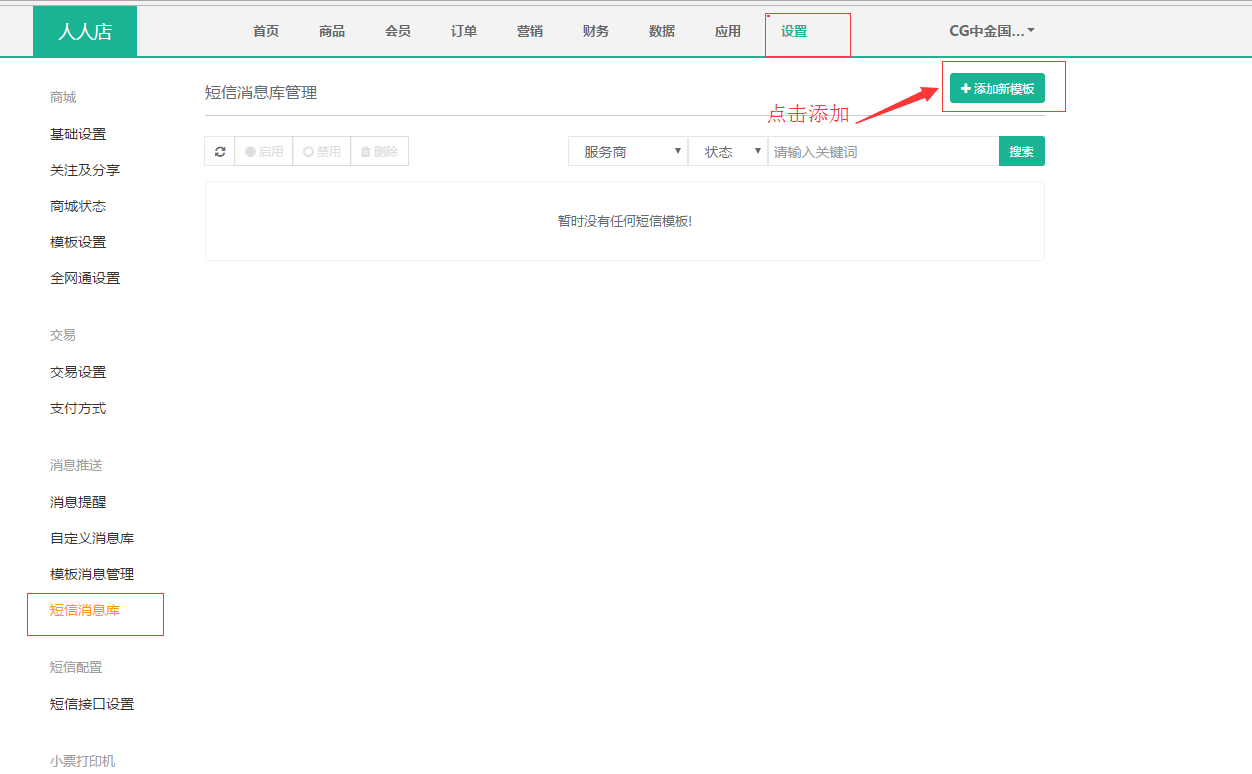This screenshot has width=1252, height=774.
Task: Click the 禁用 disable button
Action: 322,152
